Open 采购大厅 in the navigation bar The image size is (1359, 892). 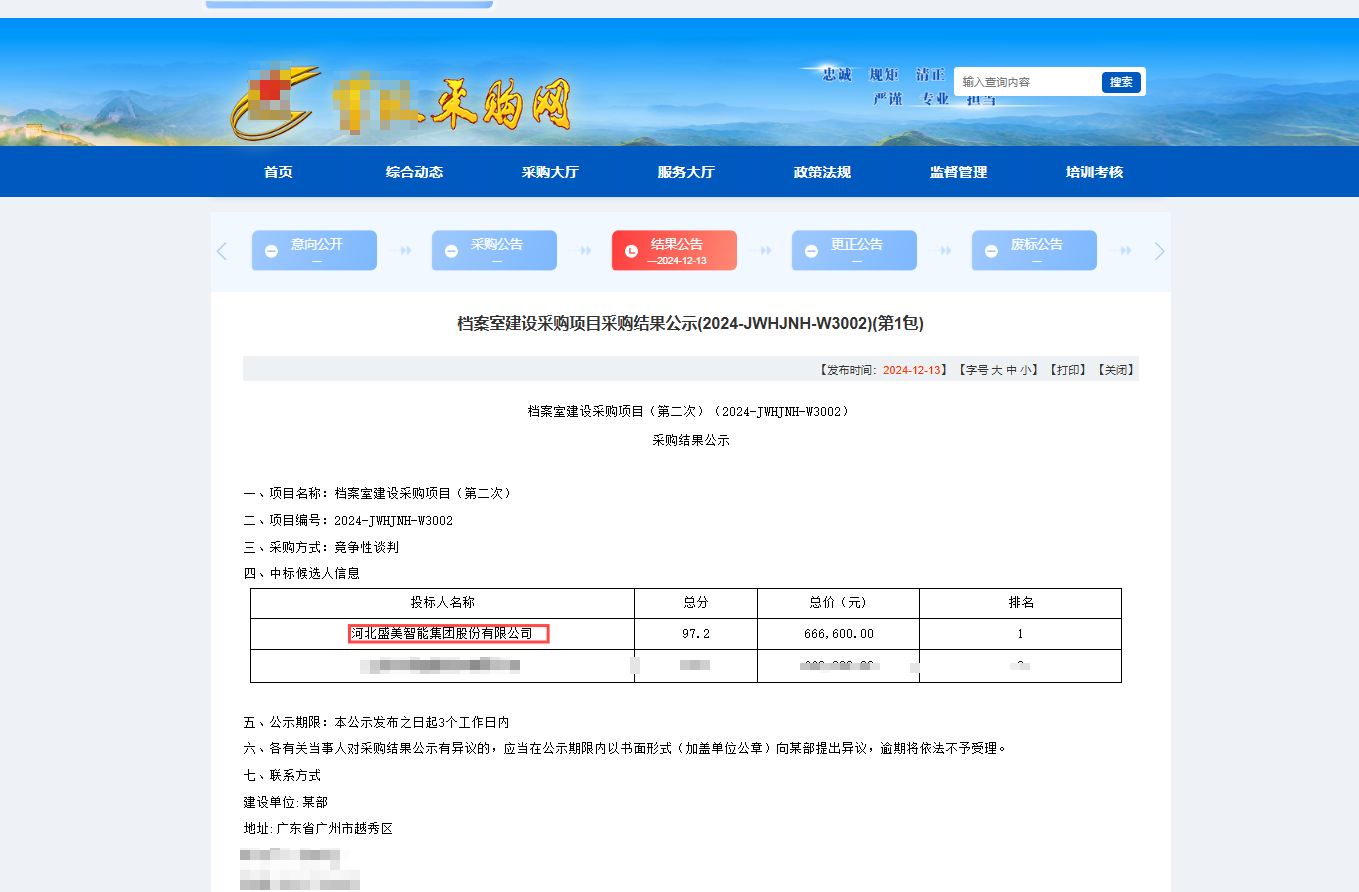[x=550, y=172]
